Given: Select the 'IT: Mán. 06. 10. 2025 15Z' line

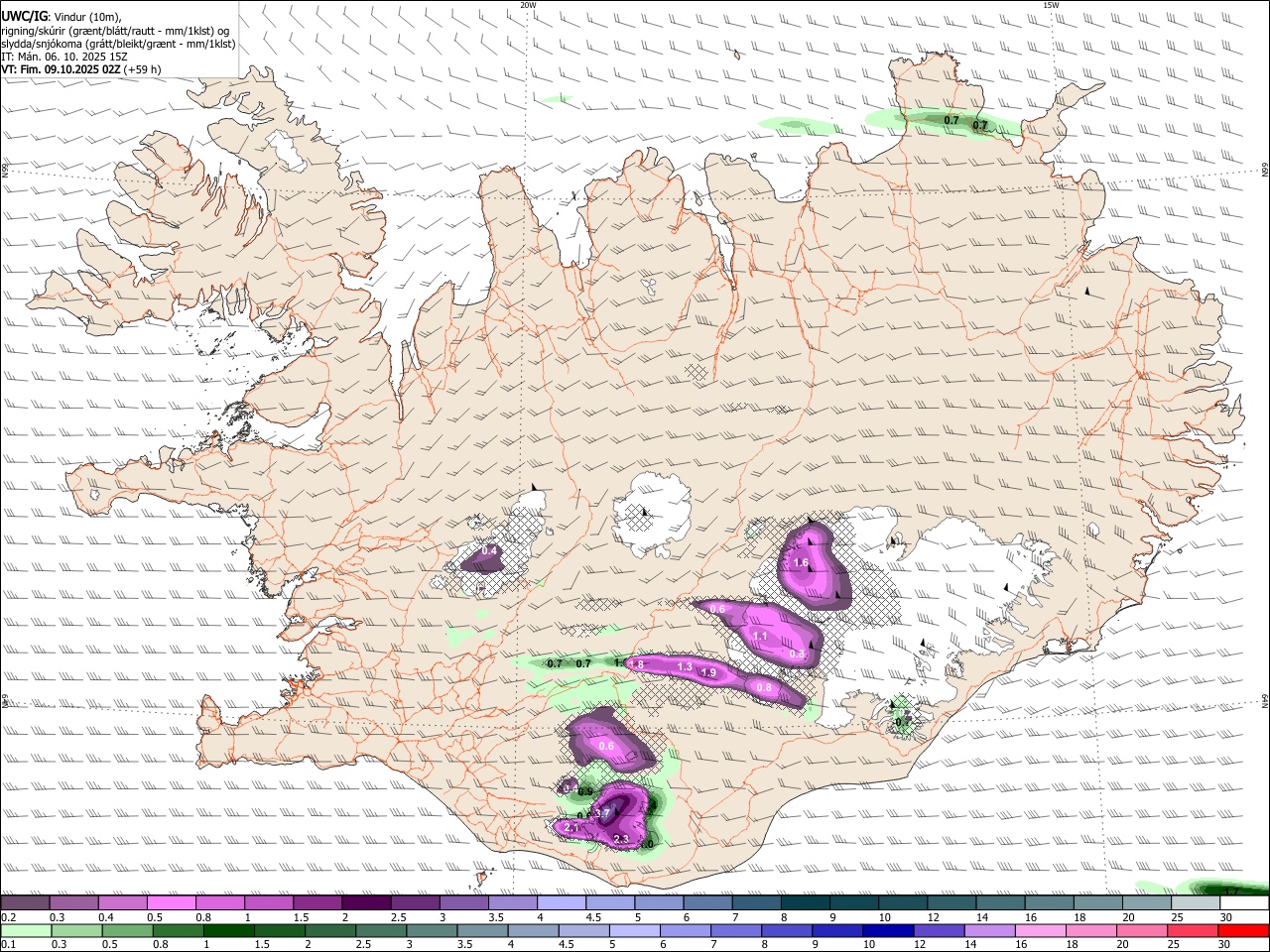Looking at the screenshot, I should 66,57.
